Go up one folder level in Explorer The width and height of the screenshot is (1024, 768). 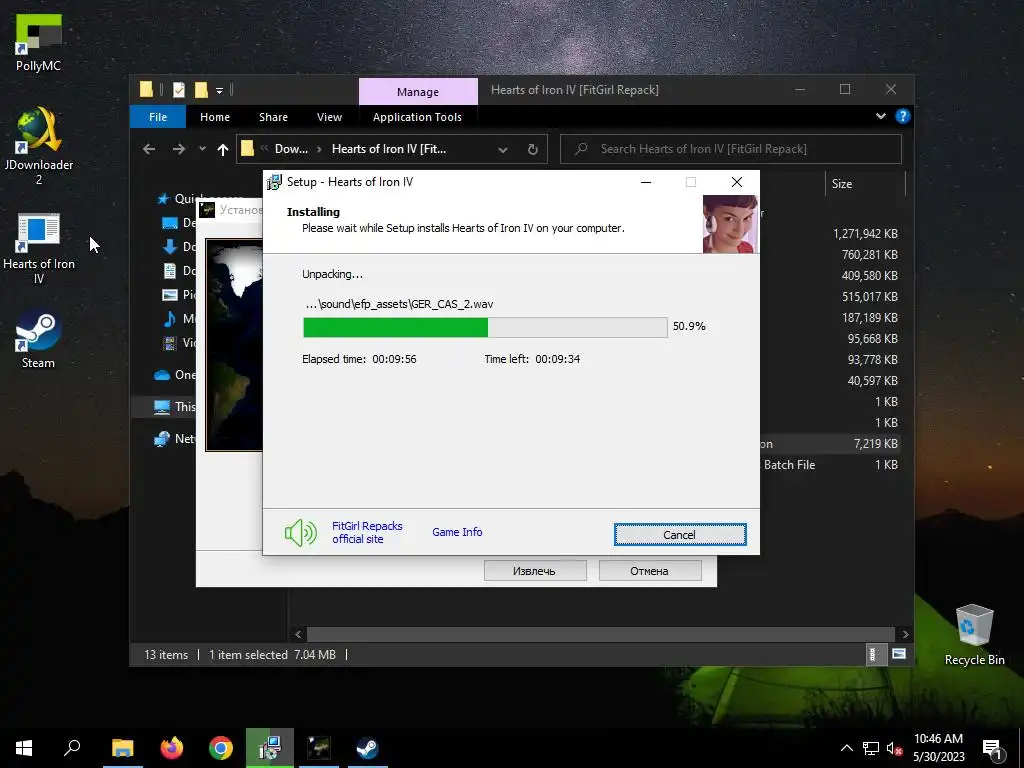[223, 150]
